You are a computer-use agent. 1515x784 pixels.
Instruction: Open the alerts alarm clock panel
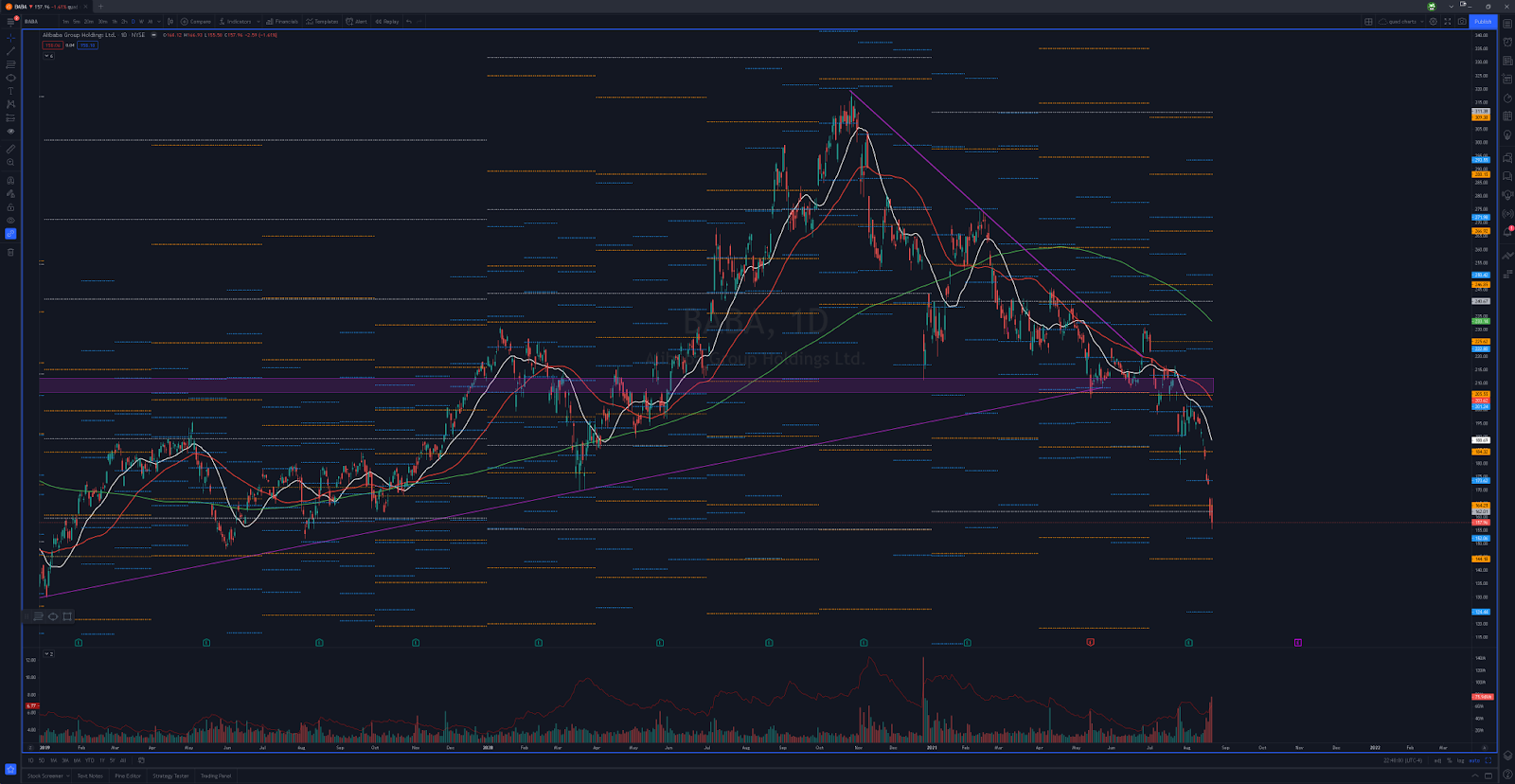pyautogui.click(x=1507, y=42)
